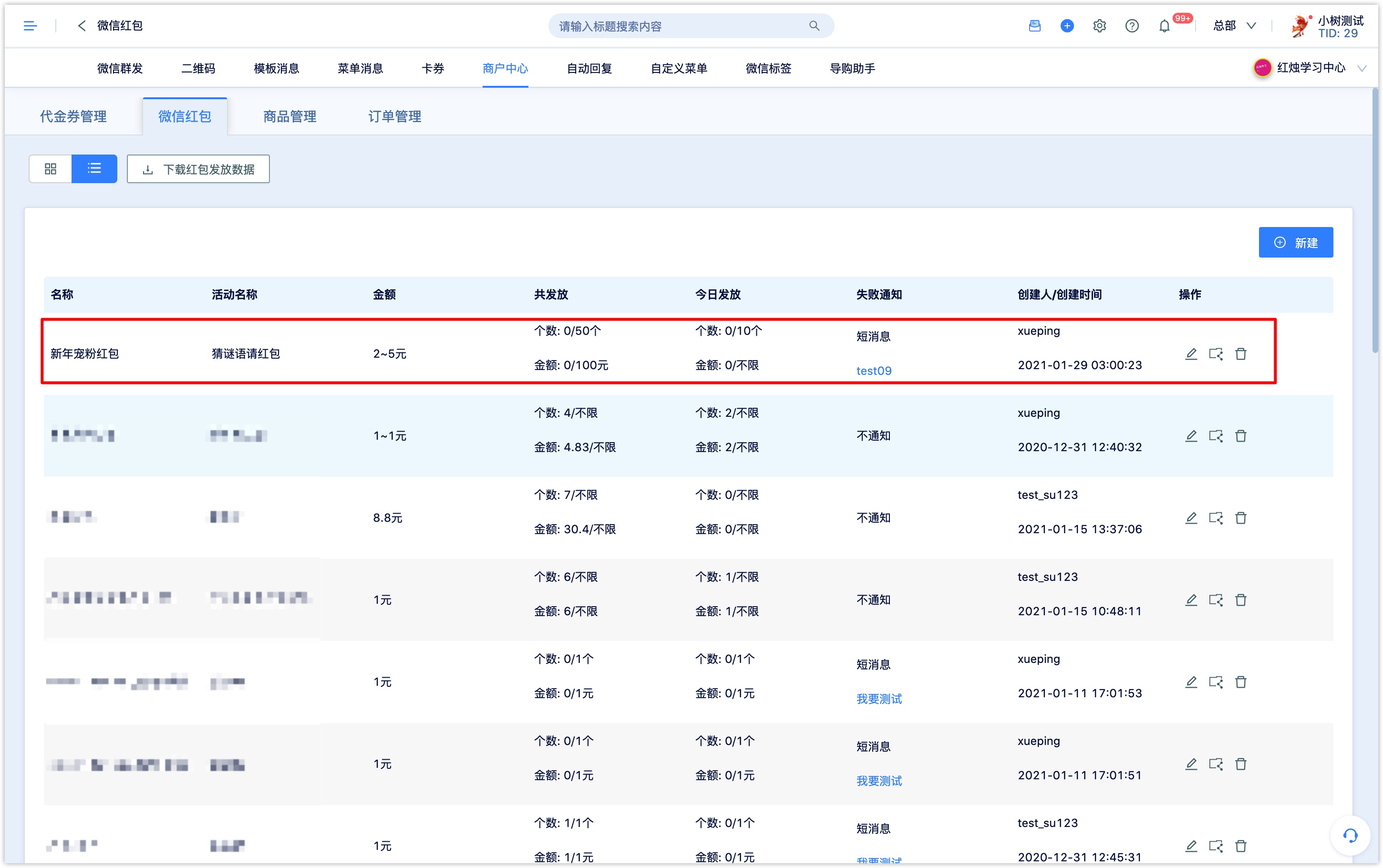This screenshot has height=868, width=1383.
Task: Edit the row created 2020-12-31 12:40:32
Action: pos(1191,436)
